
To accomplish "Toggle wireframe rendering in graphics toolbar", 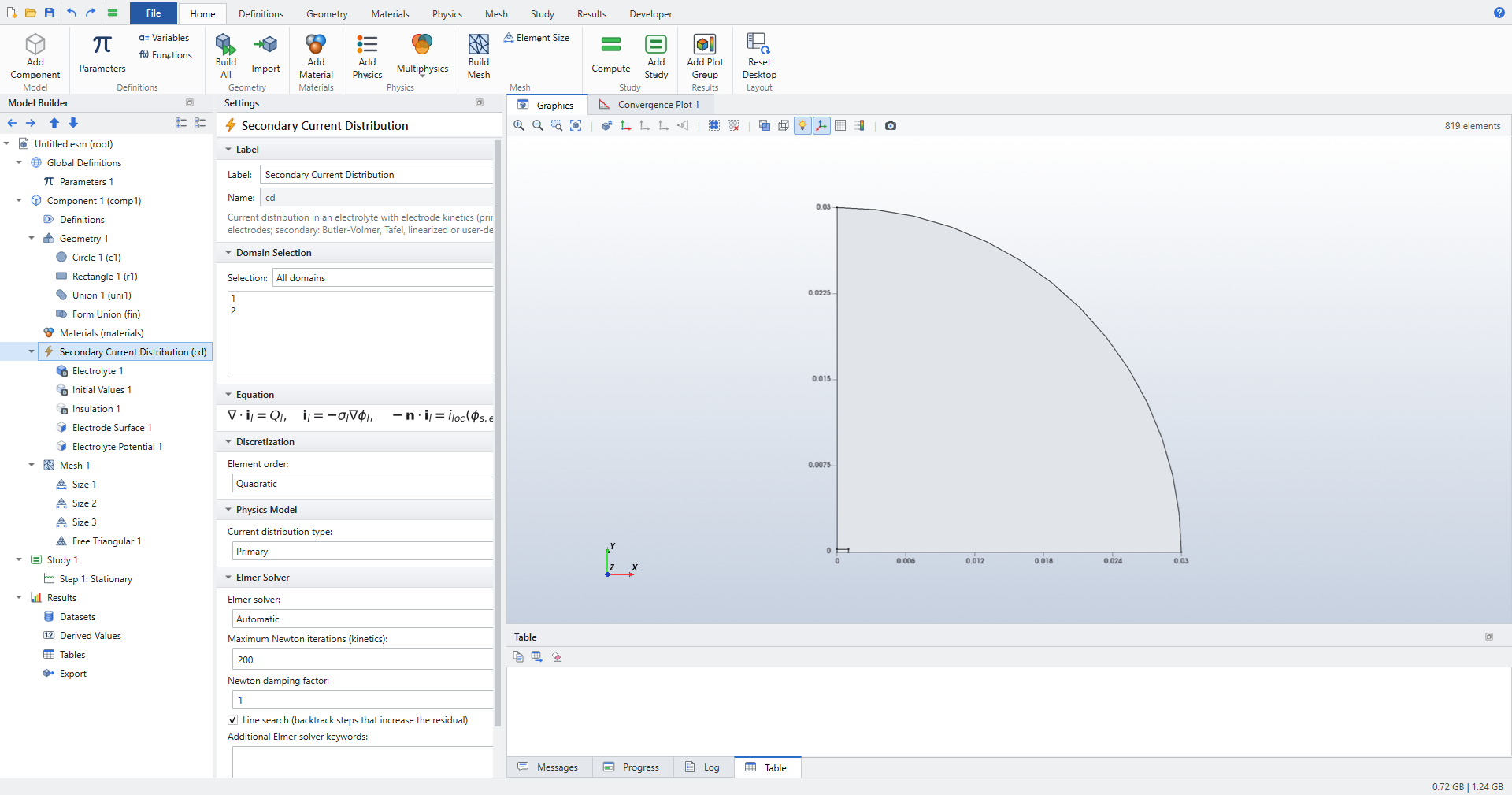I will [x=784, y=126].
